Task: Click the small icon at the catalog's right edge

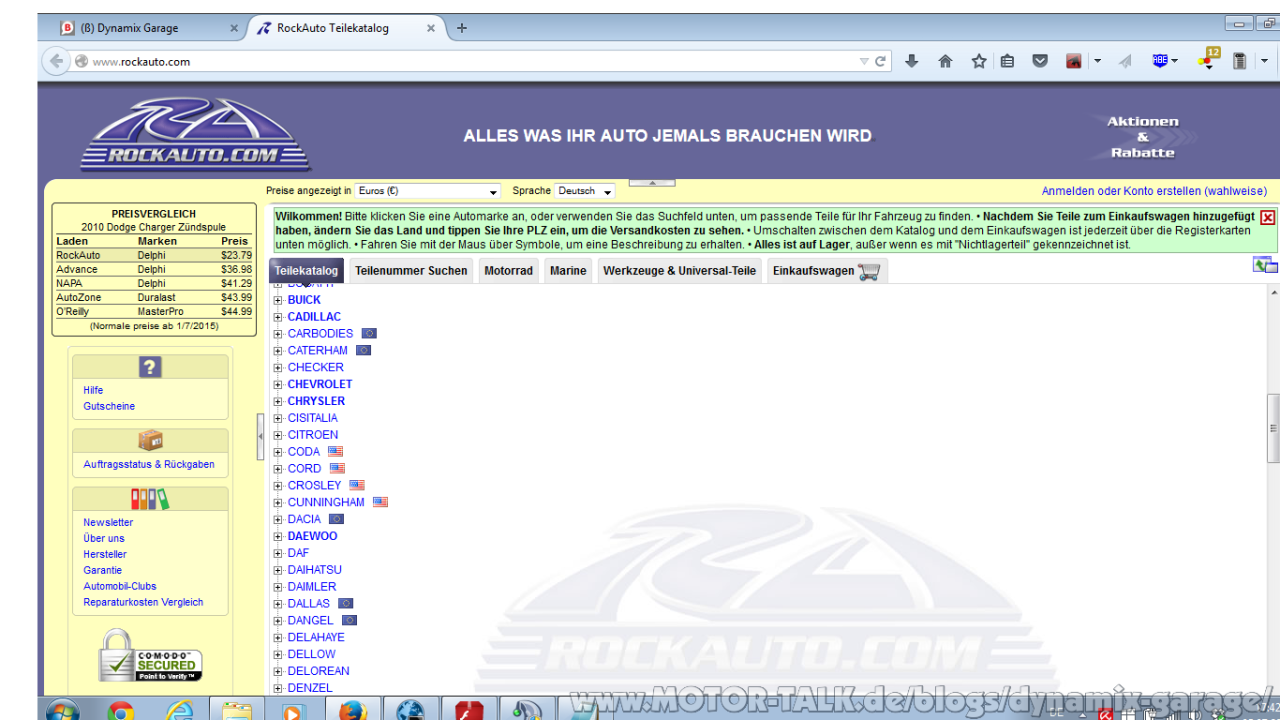Action: click(x=1265, y=265)
